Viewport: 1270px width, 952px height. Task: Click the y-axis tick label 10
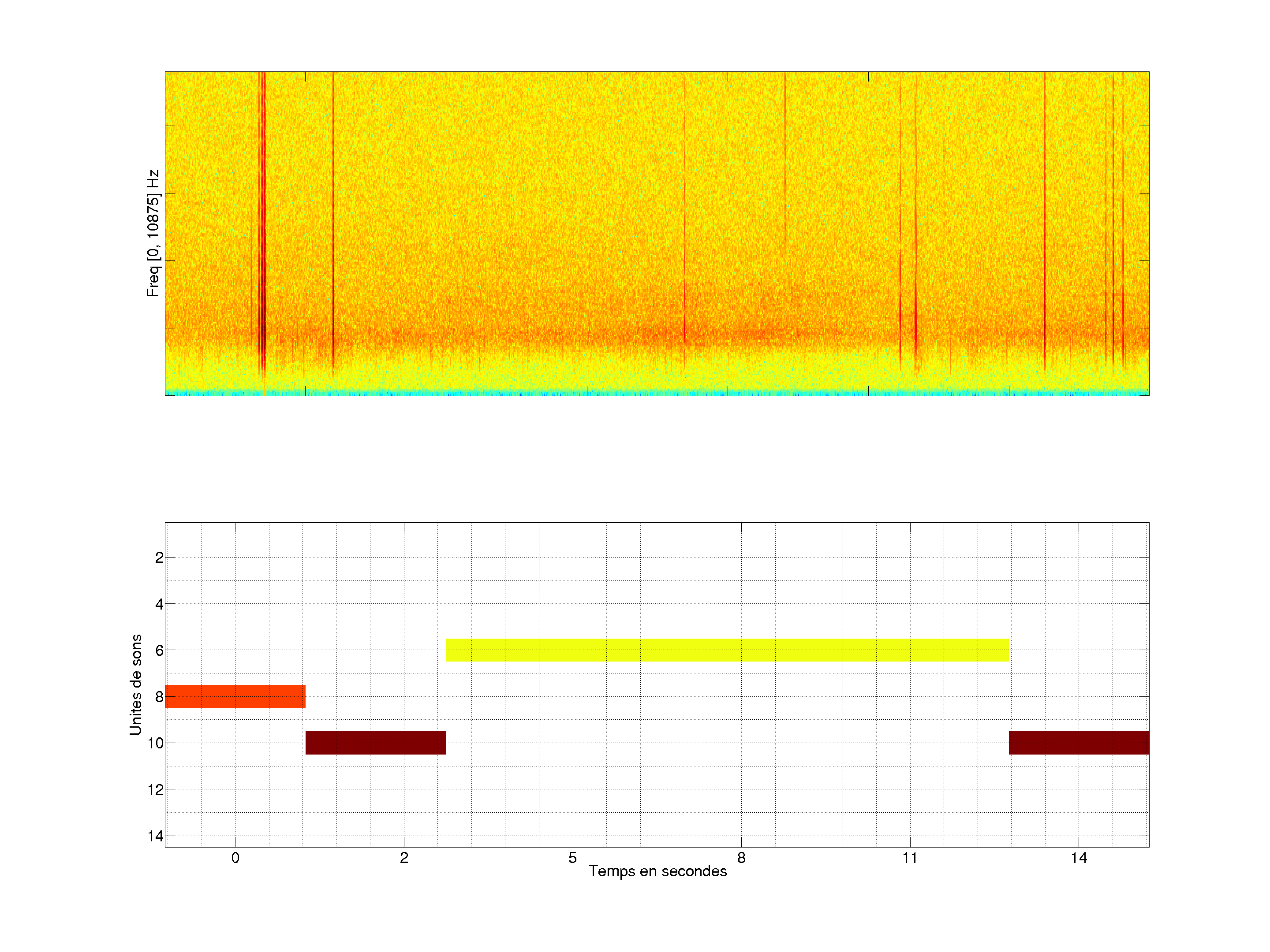point(155,744)
